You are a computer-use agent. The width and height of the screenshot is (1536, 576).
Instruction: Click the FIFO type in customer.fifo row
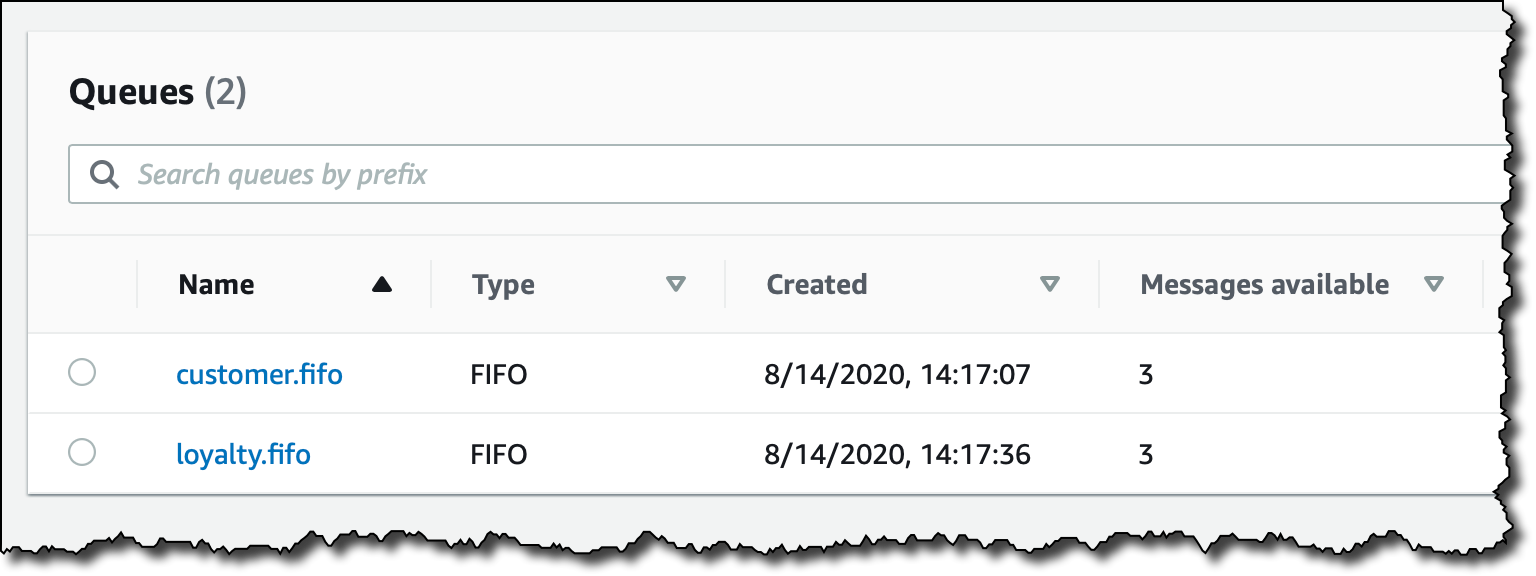(x=499, y=375)
